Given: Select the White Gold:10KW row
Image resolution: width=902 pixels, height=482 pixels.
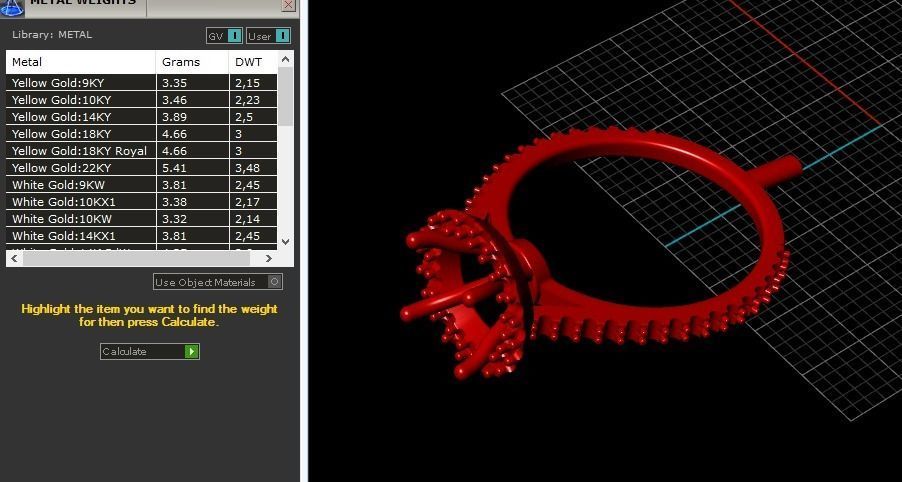Looking at the screenshot, I should 142,219.
